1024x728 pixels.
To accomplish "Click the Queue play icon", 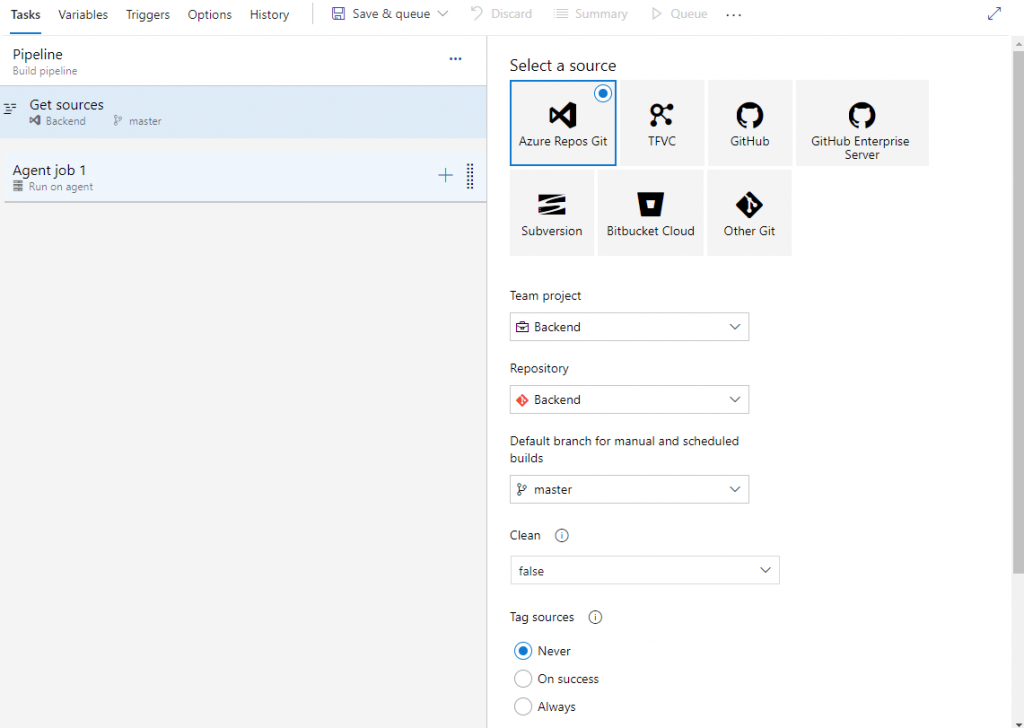I will point(656,14).
